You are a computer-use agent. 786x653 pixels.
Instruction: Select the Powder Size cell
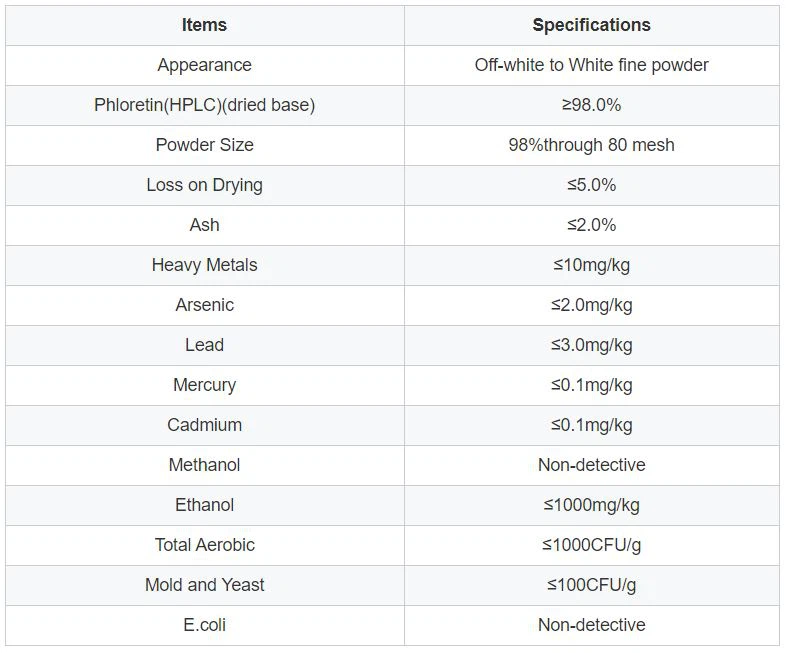coord(204,145)
